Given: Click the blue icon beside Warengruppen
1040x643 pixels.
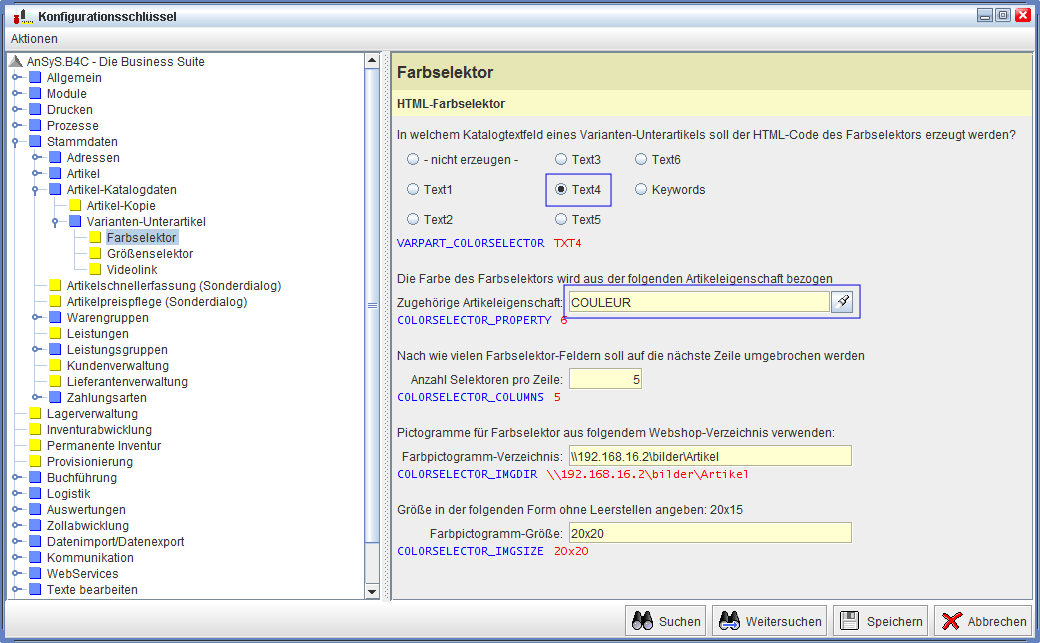Looking at the screenshot, I should 56,318.
